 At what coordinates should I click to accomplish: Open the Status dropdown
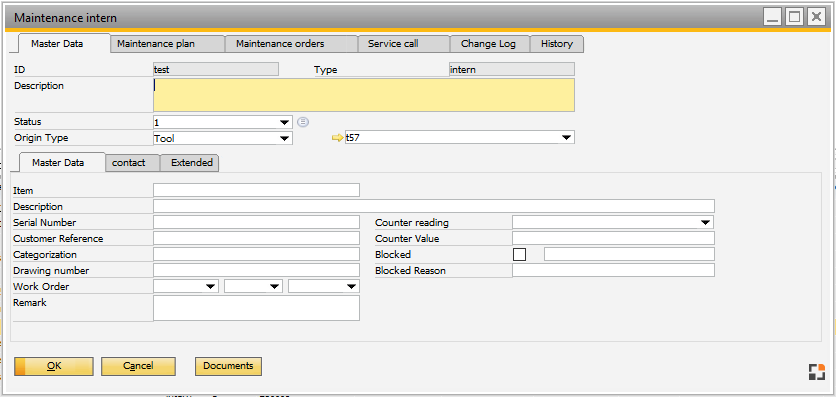(x=223, y=123)
